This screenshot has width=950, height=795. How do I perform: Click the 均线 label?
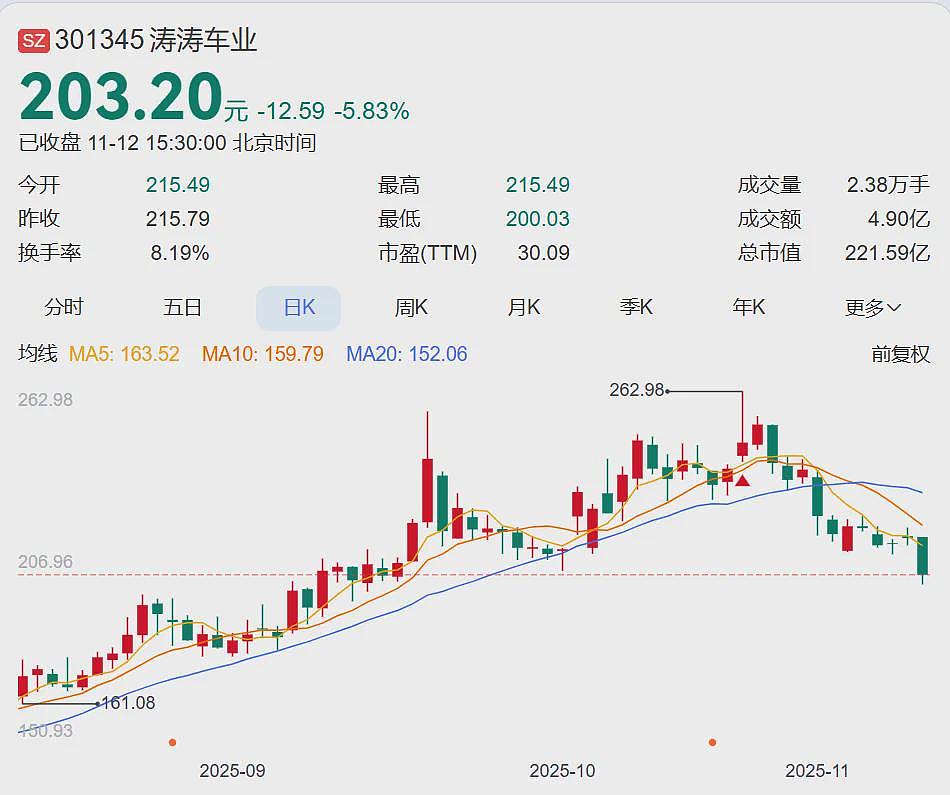[38, 353]
